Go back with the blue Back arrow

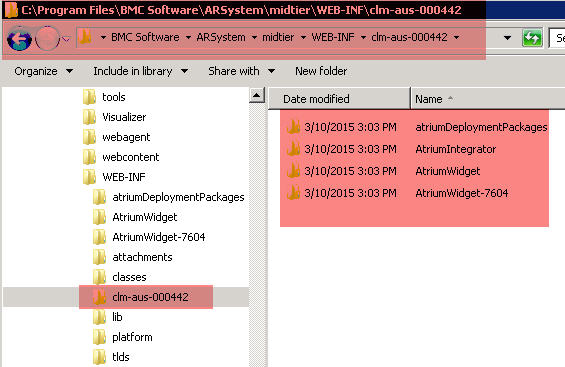coord(19,38)
